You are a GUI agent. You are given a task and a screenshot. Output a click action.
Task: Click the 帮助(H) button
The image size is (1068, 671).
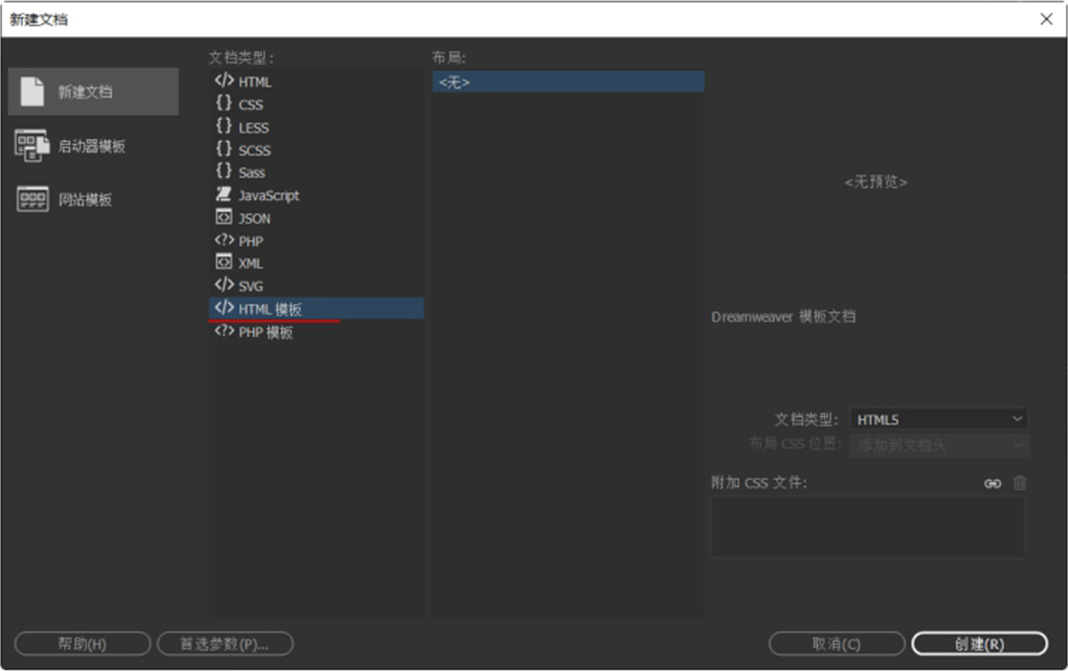[82, 644]
